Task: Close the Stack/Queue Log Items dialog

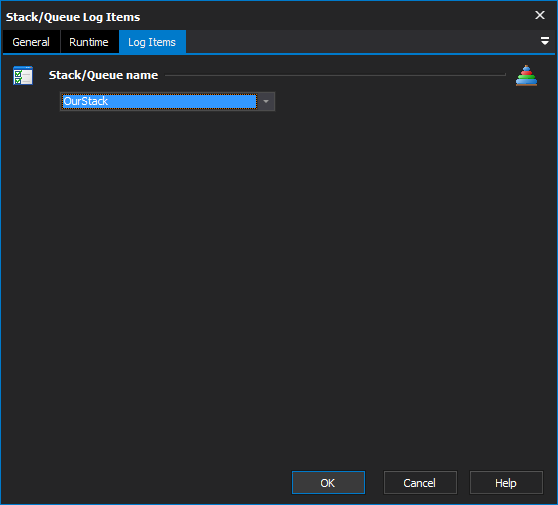Action: 540,15
